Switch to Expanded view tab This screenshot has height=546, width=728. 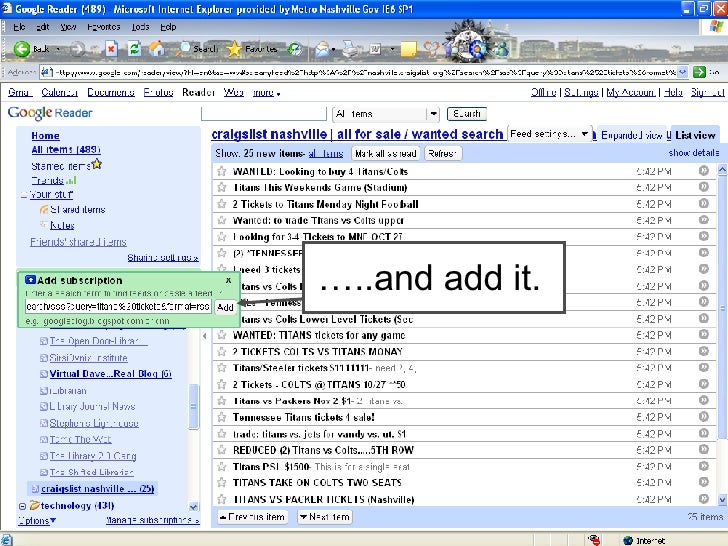(x=631, y=135)
